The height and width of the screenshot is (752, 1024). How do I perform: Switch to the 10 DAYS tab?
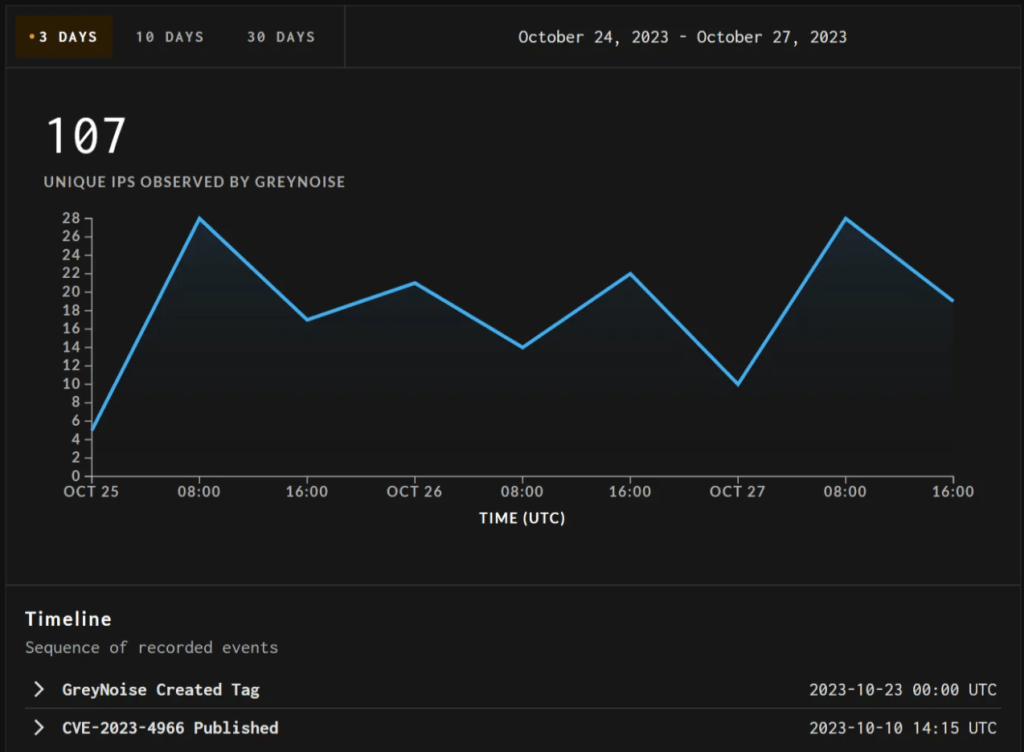(169, 37)
